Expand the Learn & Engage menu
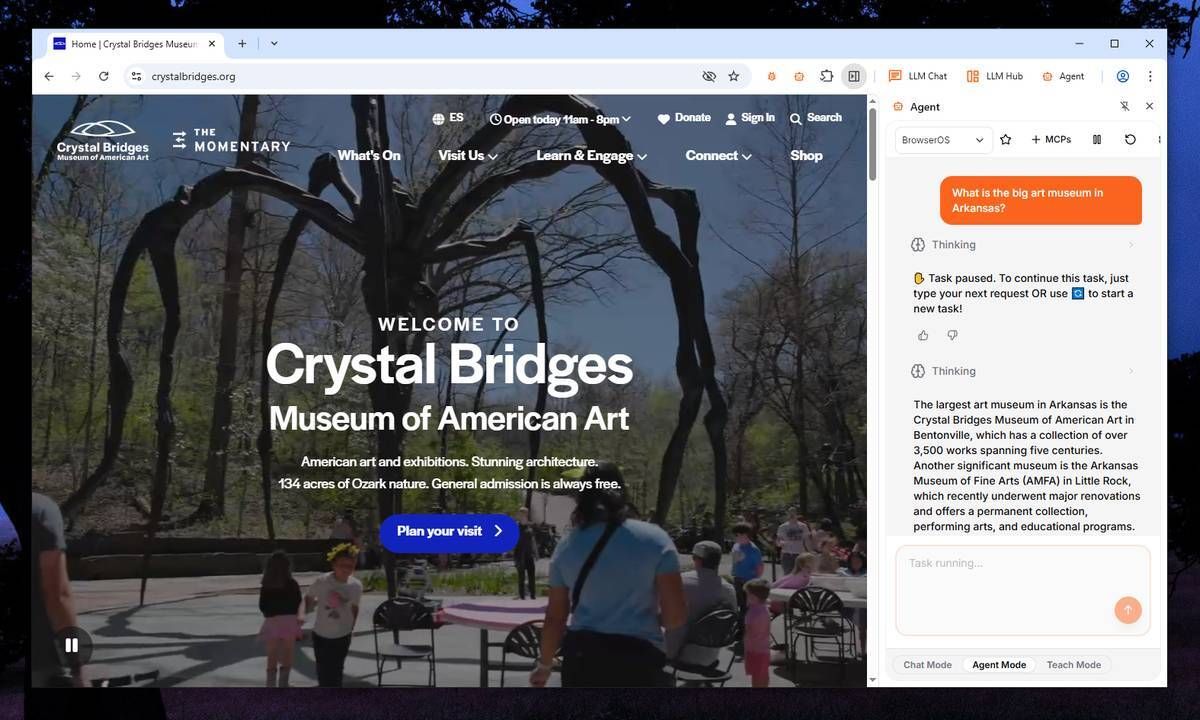The image size is (1200, 720). [x=592, y=155]
